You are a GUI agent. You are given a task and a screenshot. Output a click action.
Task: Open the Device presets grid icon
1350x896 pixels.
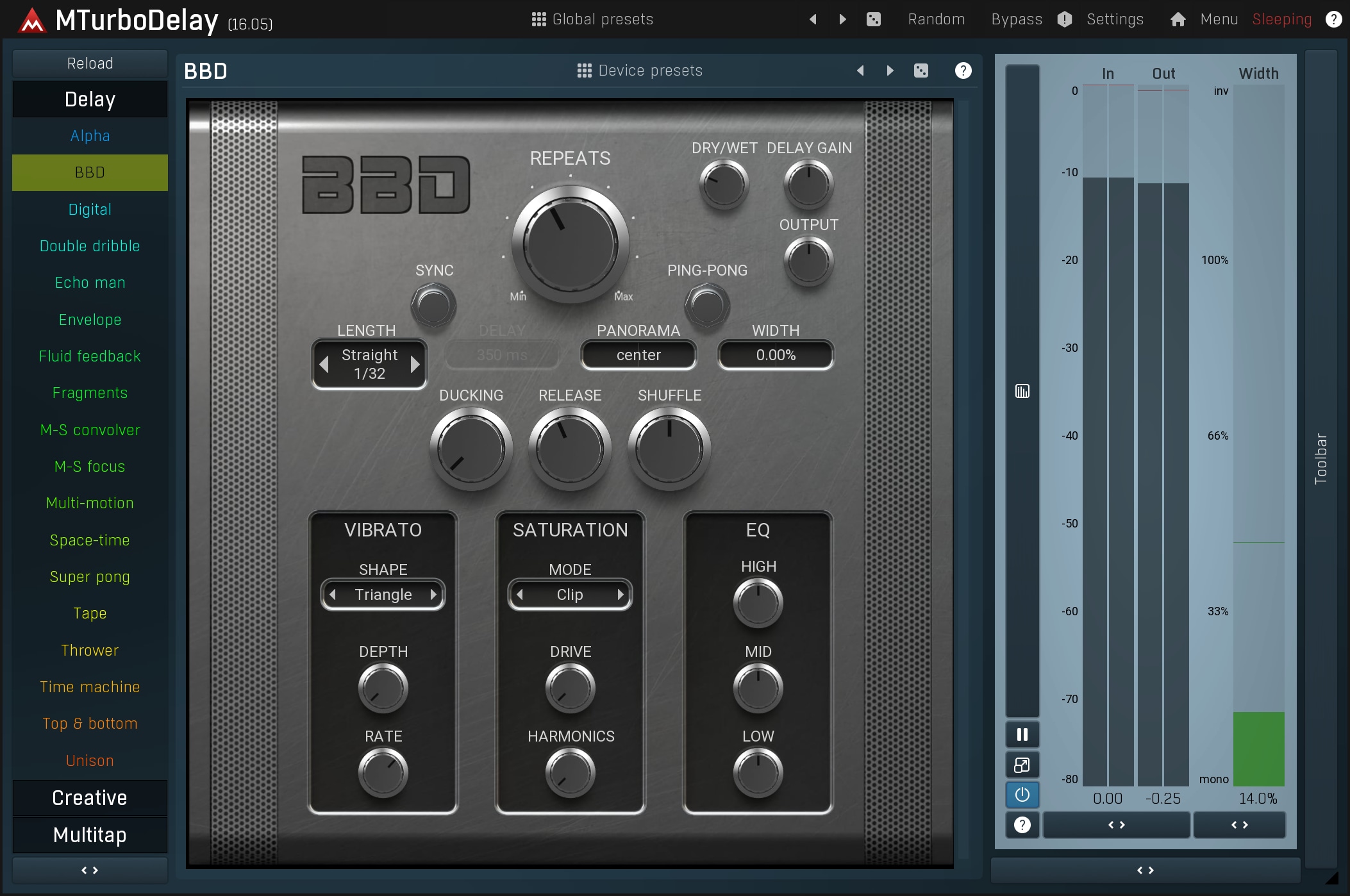[584, 71]
